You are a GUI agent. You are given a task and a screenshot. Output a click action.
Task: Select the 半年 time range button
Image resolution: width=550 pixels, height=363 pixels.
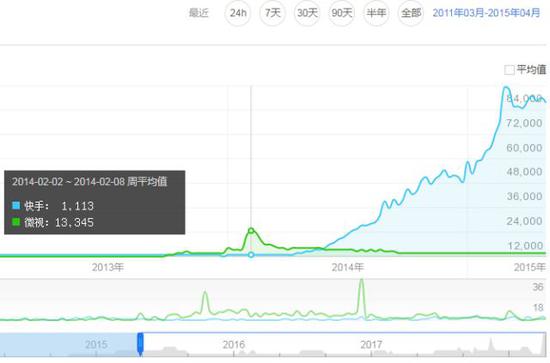376,13
